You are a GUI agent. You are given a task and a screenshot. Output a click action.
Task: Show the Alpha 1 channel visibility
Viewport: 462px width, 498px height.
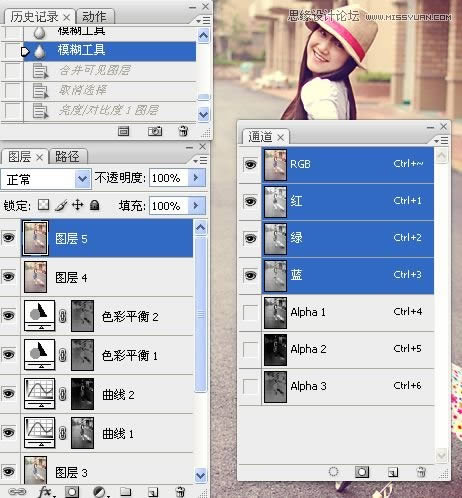pyautogui.click(x=250, y=313)
